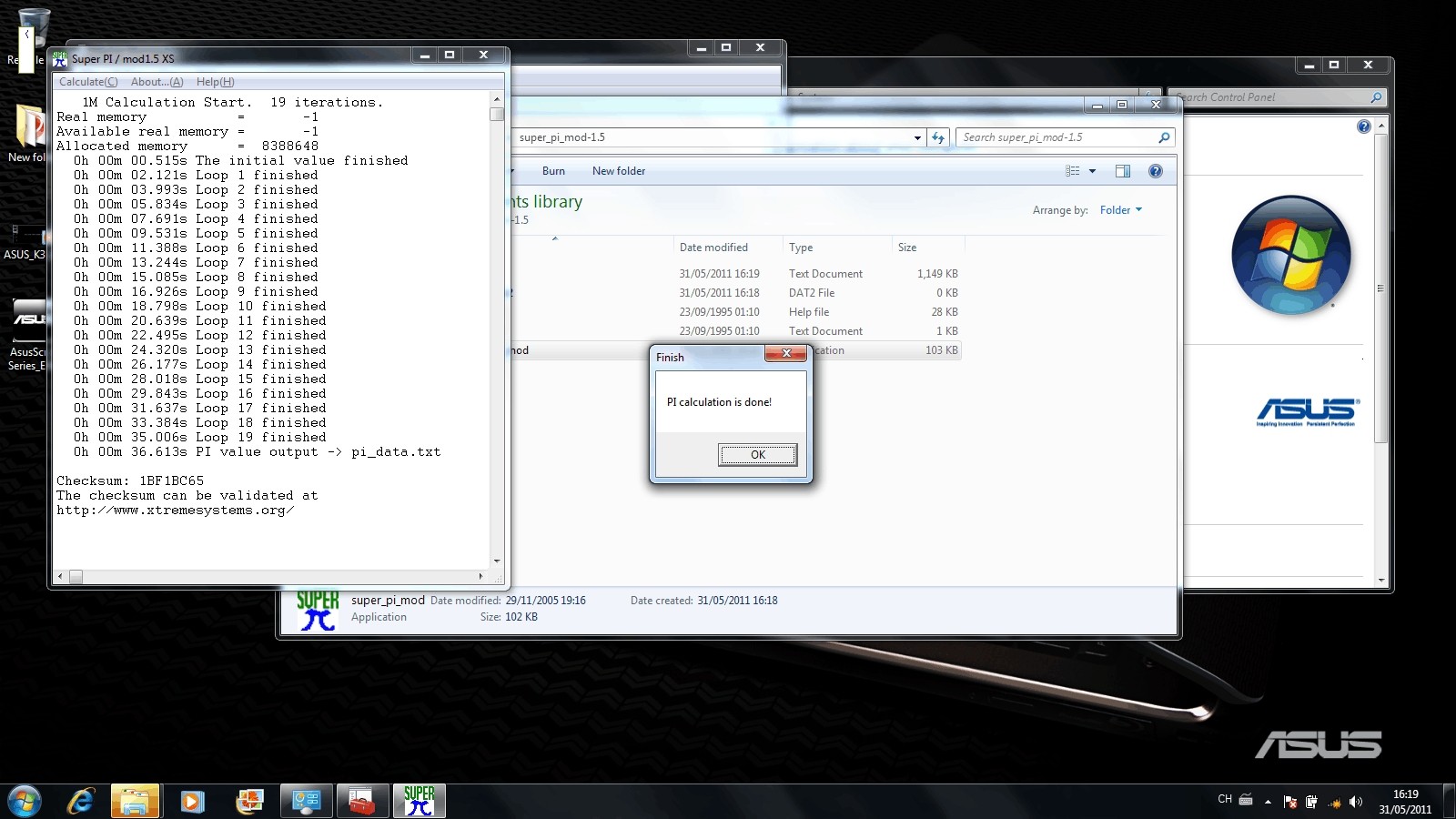Switch to Super PI taskbar button
The image size is (1456, 819).
pyautogui.click(x=419, y=801)
